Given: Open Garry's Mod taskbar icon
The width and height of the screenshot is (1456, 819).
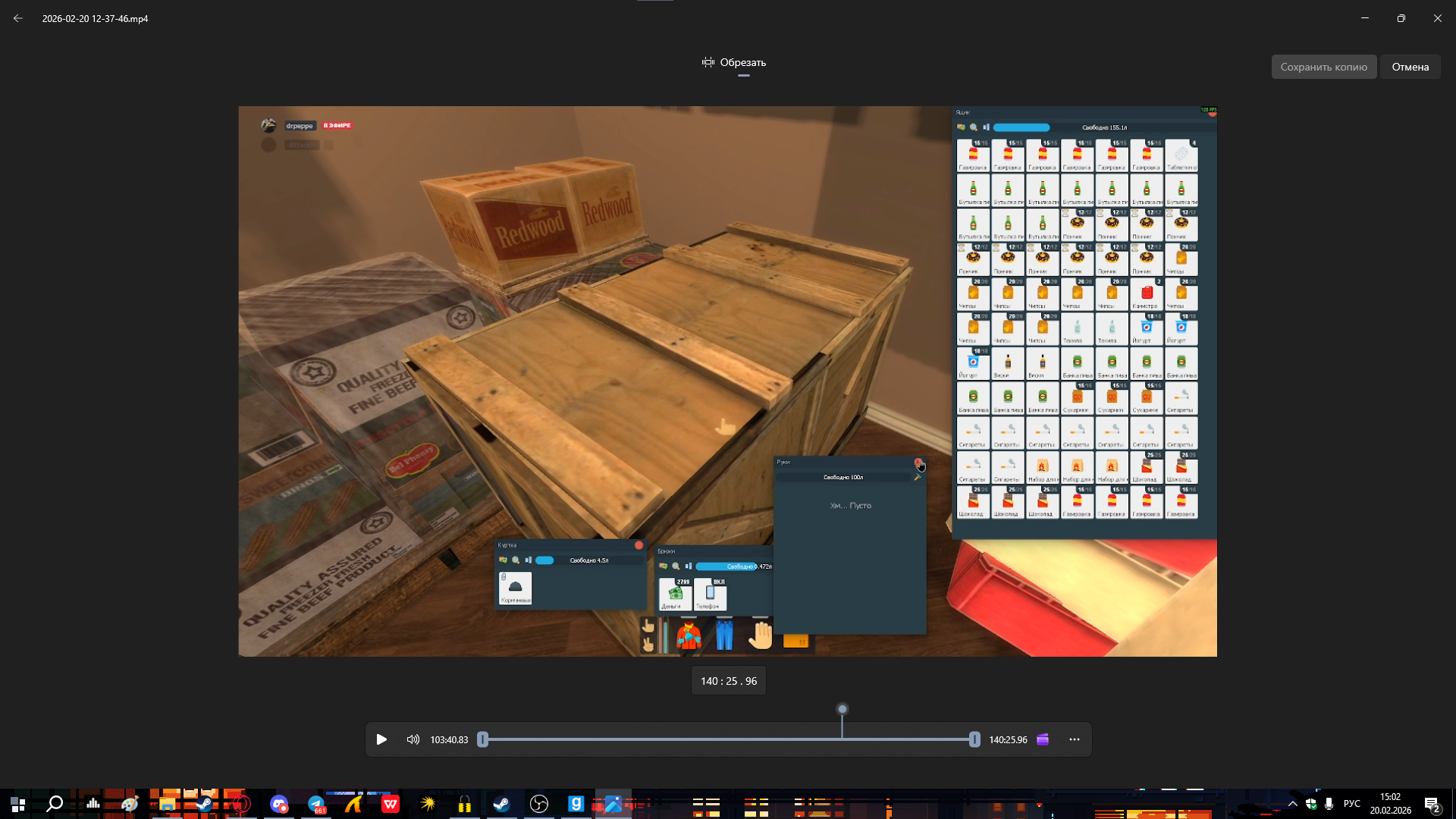Looking at the screenshot, I should pyautogui.click(x=576, y=804).
